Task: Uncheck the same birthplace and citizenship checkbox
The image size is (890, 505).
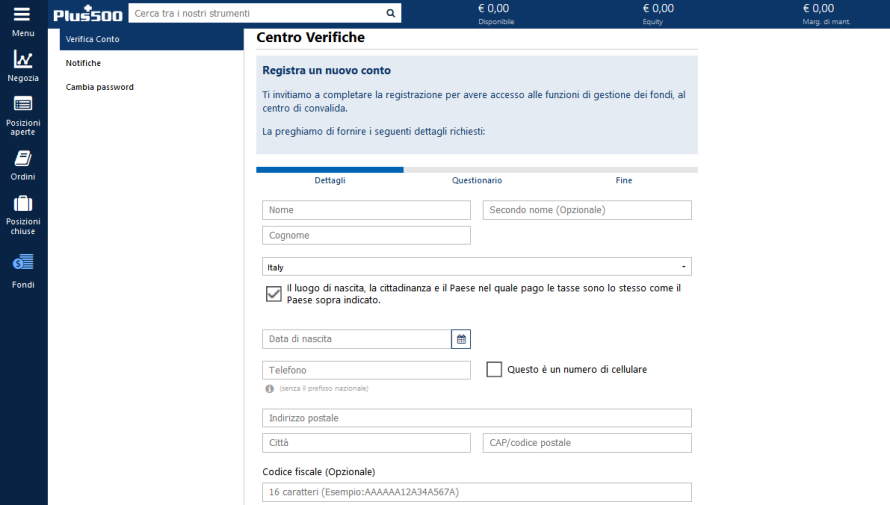Action: click(x=273, y=294)
